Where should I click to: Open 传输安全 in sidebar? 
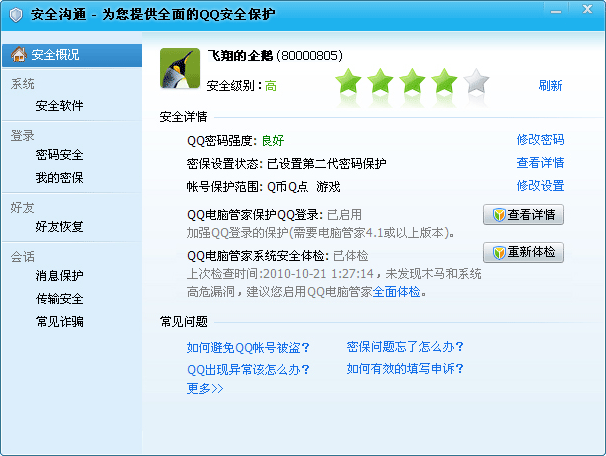(60, 298)
